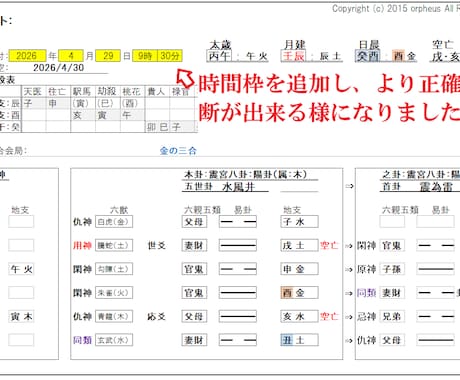The width and height of the screenshot is (460, 380).
Task: Select the 白虎(金) six-beast cell
Action: [x=114, y=222]
